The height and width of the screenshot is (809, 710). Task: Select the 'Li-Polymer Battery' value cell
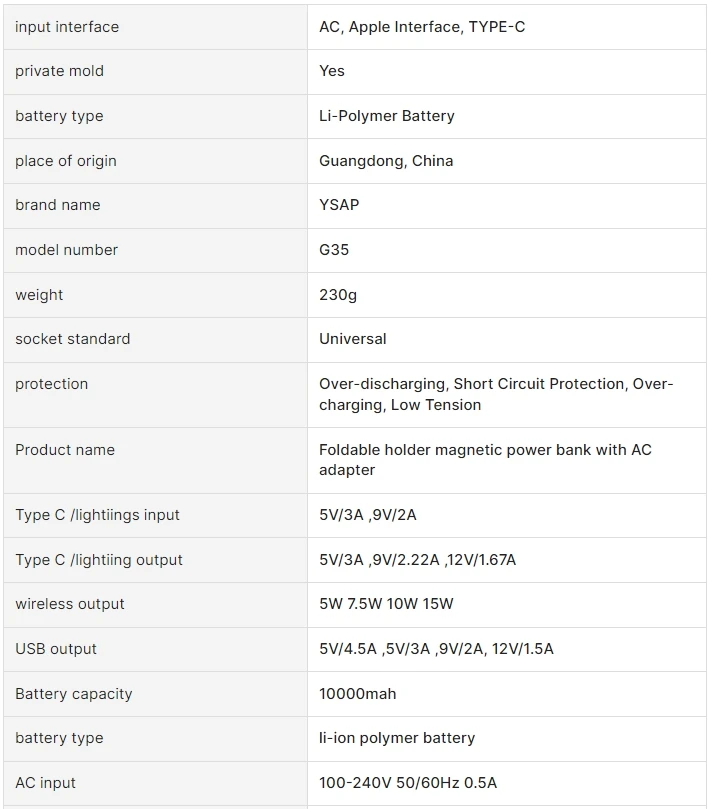tap(386, 116)
